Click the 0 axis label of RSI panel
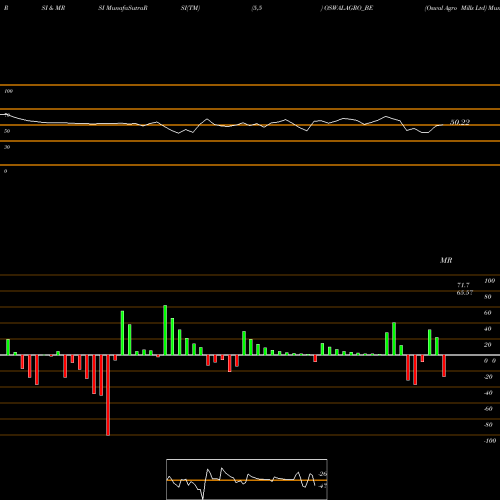The width and height of the screenshot is (500, 500). [x=5, y=171]
